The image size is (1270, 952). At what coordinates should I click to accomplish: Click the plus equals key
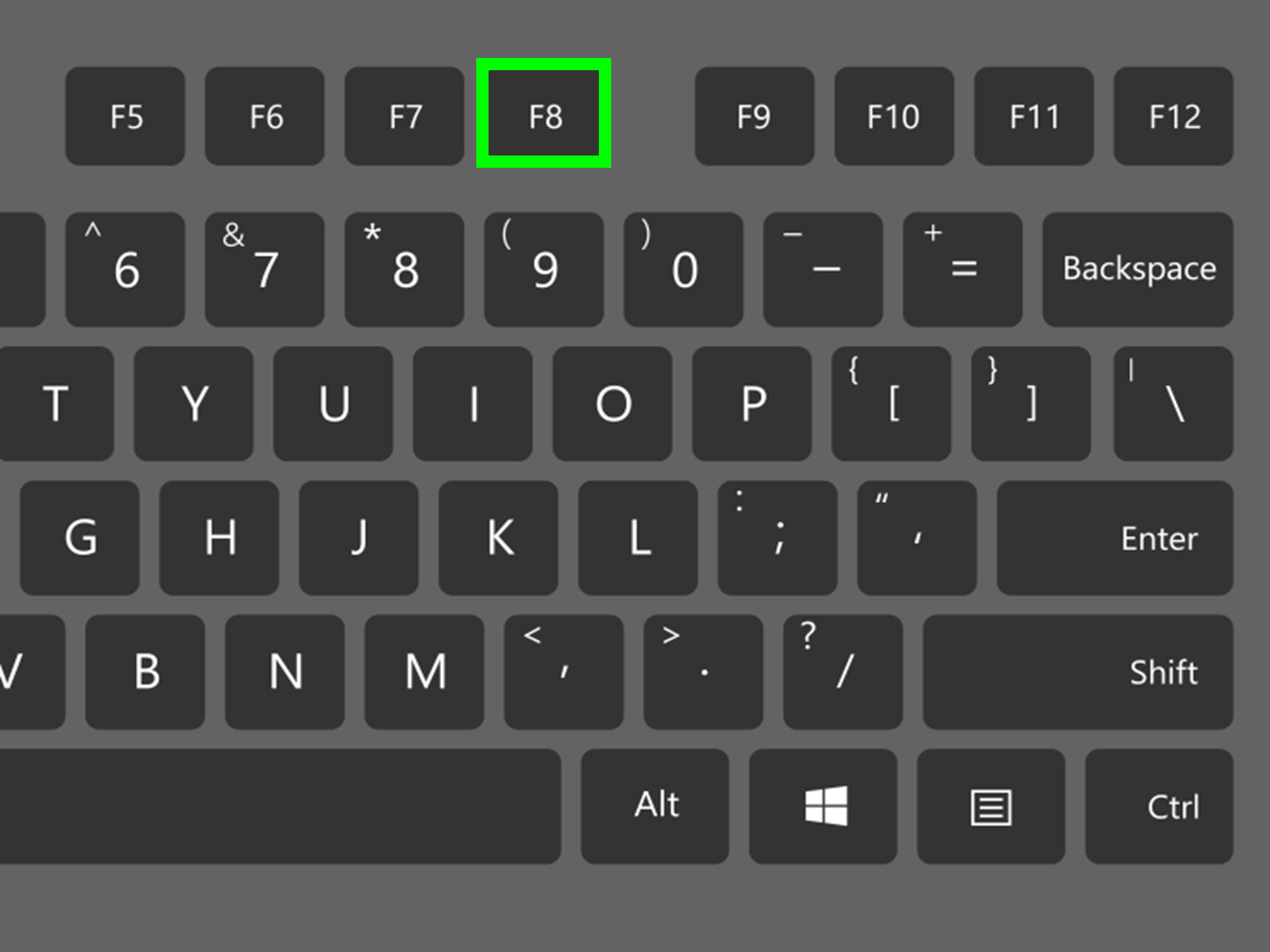tap(963, 269)
